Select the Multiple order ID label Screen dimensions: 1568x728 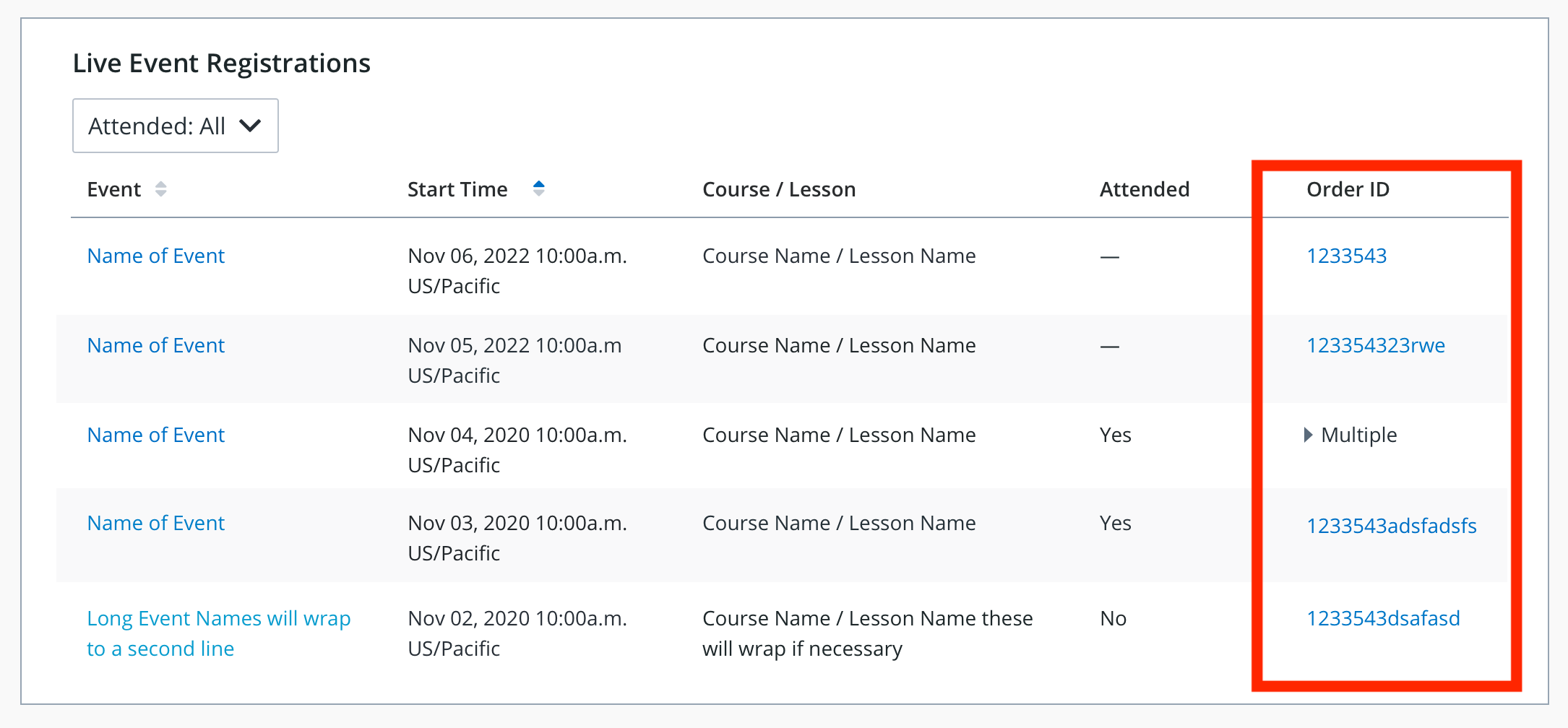pyautogui.click(x=1359, y=435)
